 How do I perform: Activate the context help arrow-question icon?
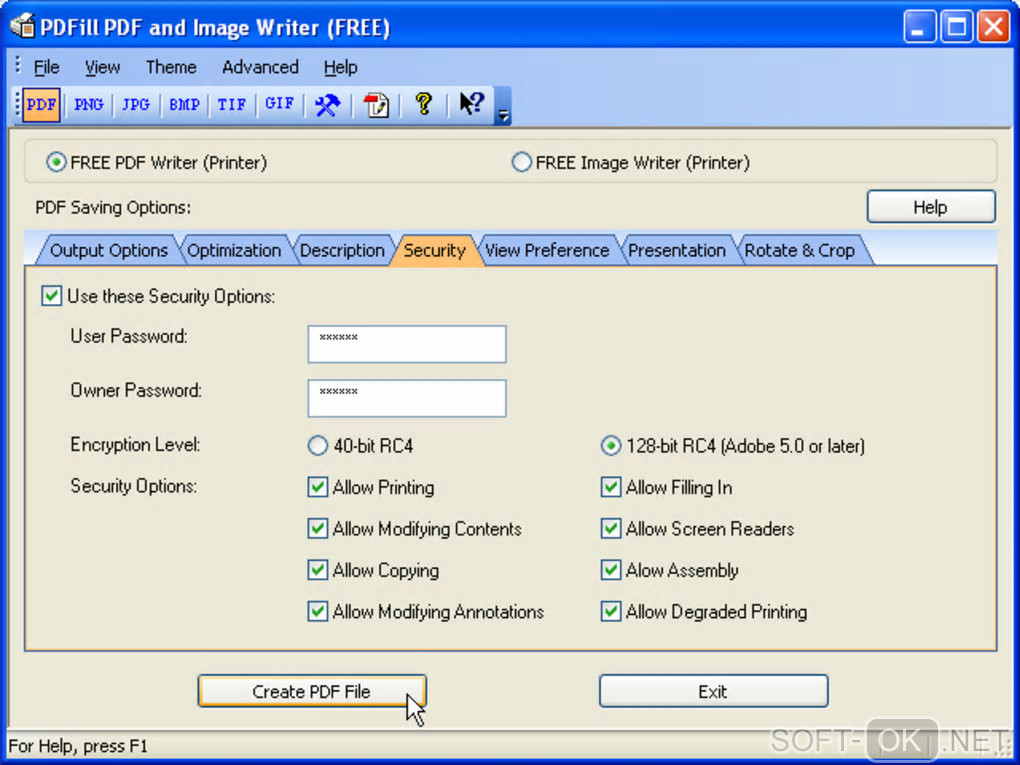[472, 104]
